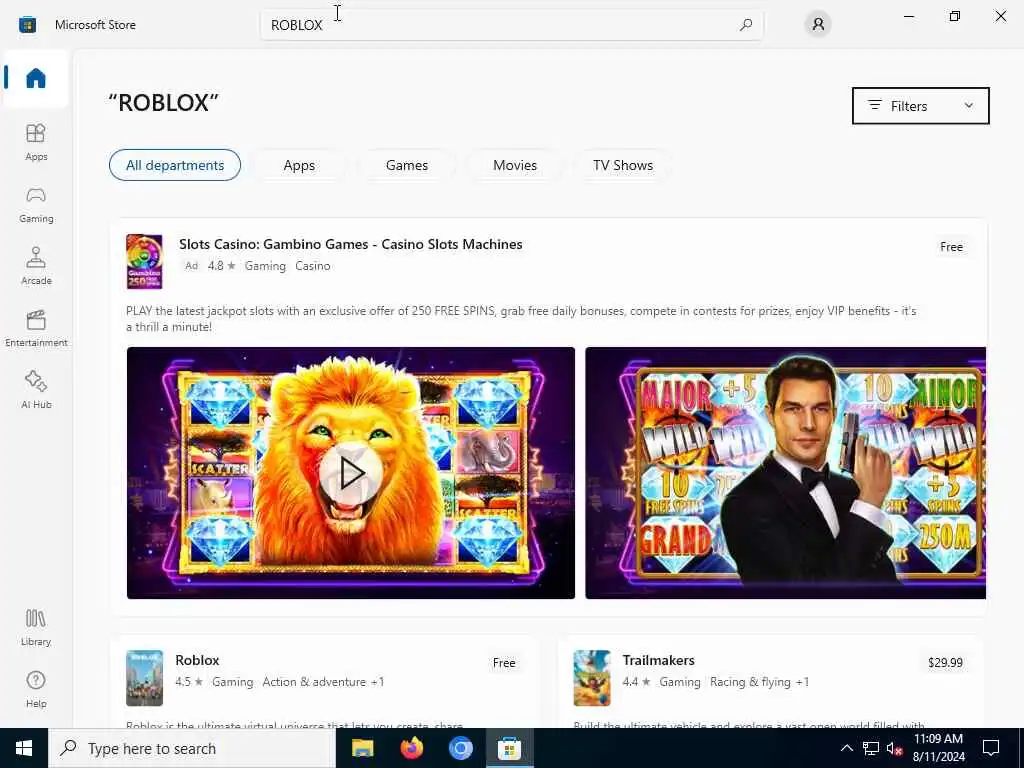Play the lion slots video
Viewport: 1024px width, 768px height.
[351, 473]
